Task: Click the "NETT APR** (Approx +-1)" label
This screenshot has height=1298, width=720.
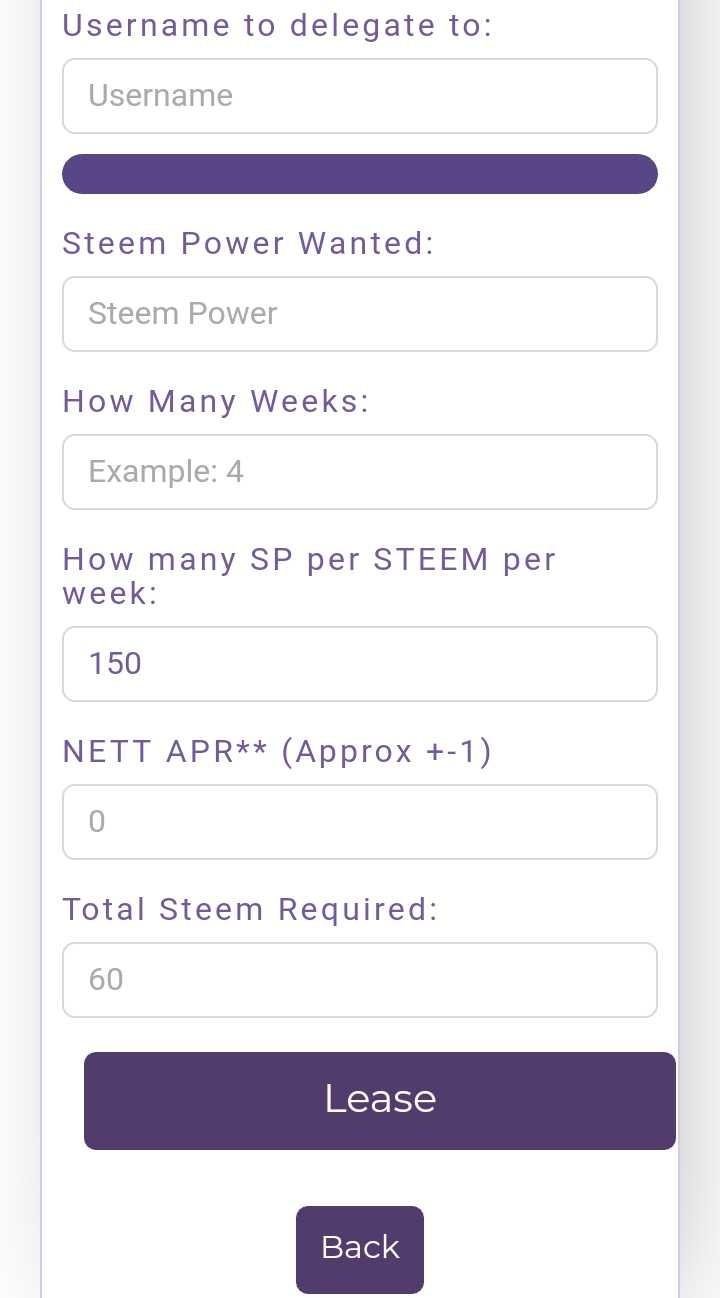Action: click(277, 751)
